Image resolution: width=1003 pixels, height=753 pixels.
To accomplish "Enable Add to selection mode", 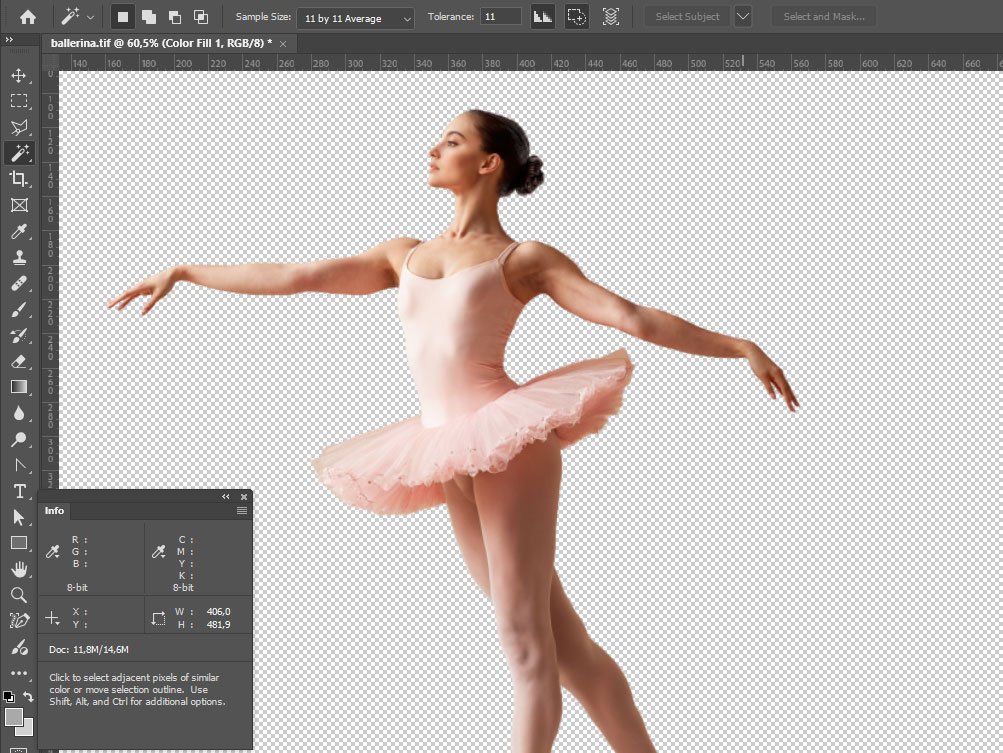I will (149, 17).
